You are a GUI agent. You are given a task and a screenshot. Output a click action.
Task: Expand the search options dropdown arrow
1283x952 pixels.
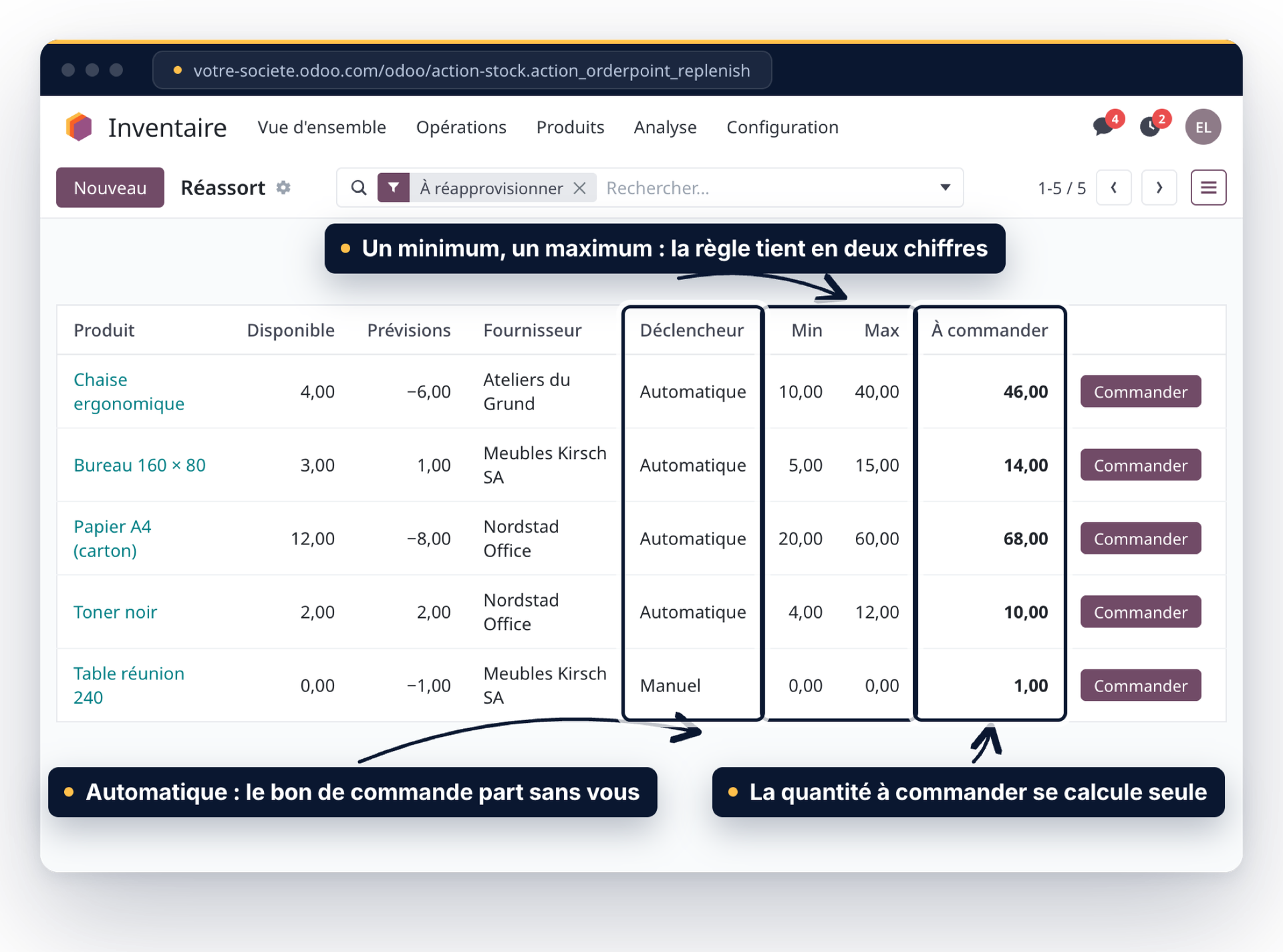tap(945, 188)
